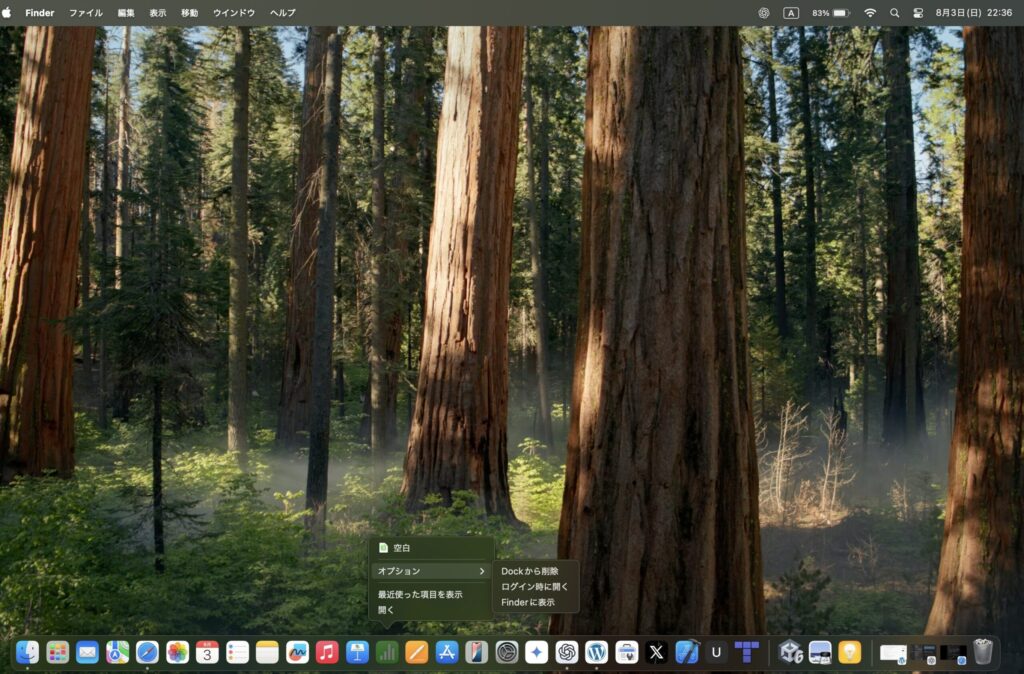
Task: Open Spotlight search
Action: 895,12
